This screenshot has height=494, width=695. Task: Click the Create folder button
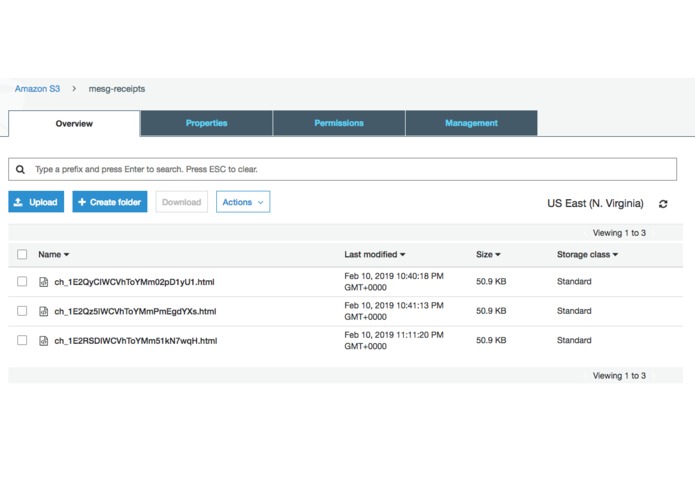(x=110, y=202)
